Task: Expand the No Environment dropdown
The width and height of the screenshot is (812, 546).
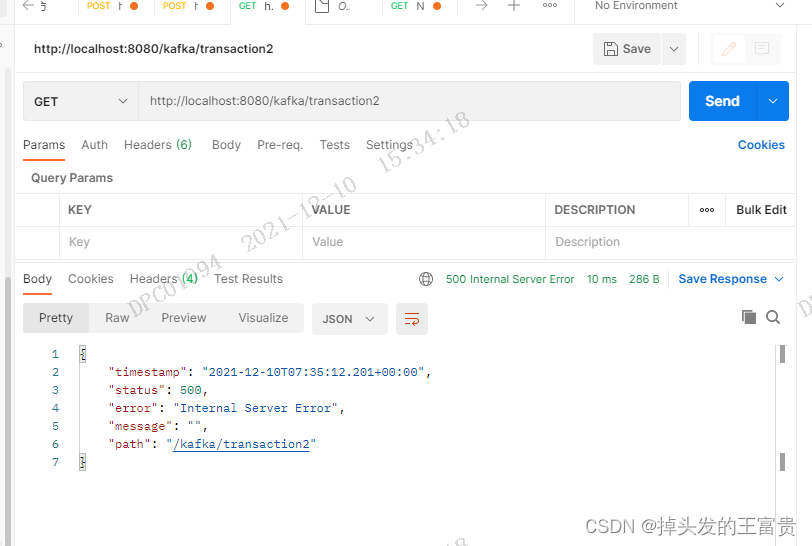Action: pos(779,5)
